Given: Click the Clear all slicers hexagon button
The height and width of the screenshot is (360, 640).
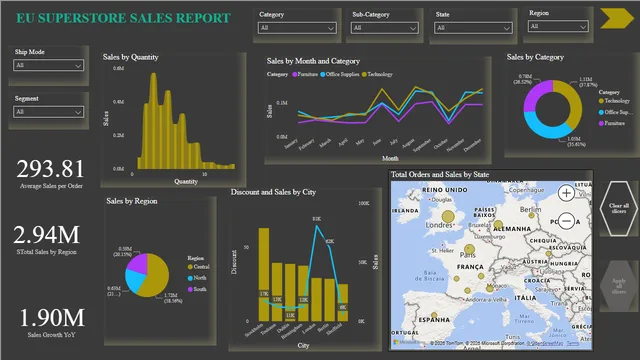Looking at the screenshot, I should 619,208.
